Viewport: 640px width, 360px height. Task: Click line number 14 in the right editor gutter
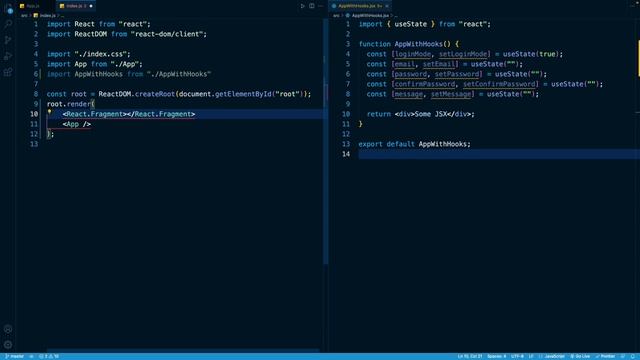[x=346, y=154]
